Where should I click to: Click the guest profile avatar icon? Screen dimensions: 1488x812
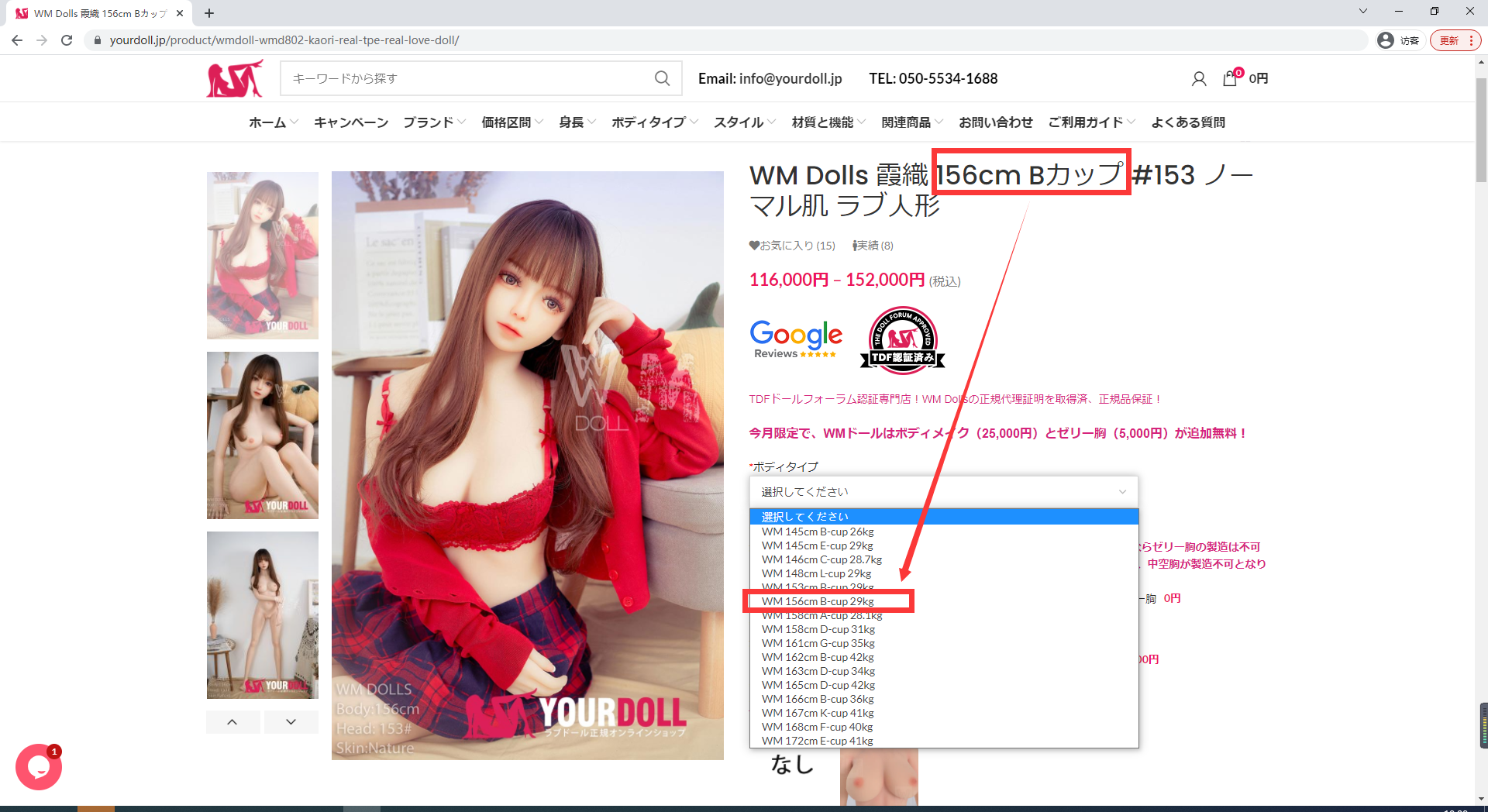[1386, 40]
